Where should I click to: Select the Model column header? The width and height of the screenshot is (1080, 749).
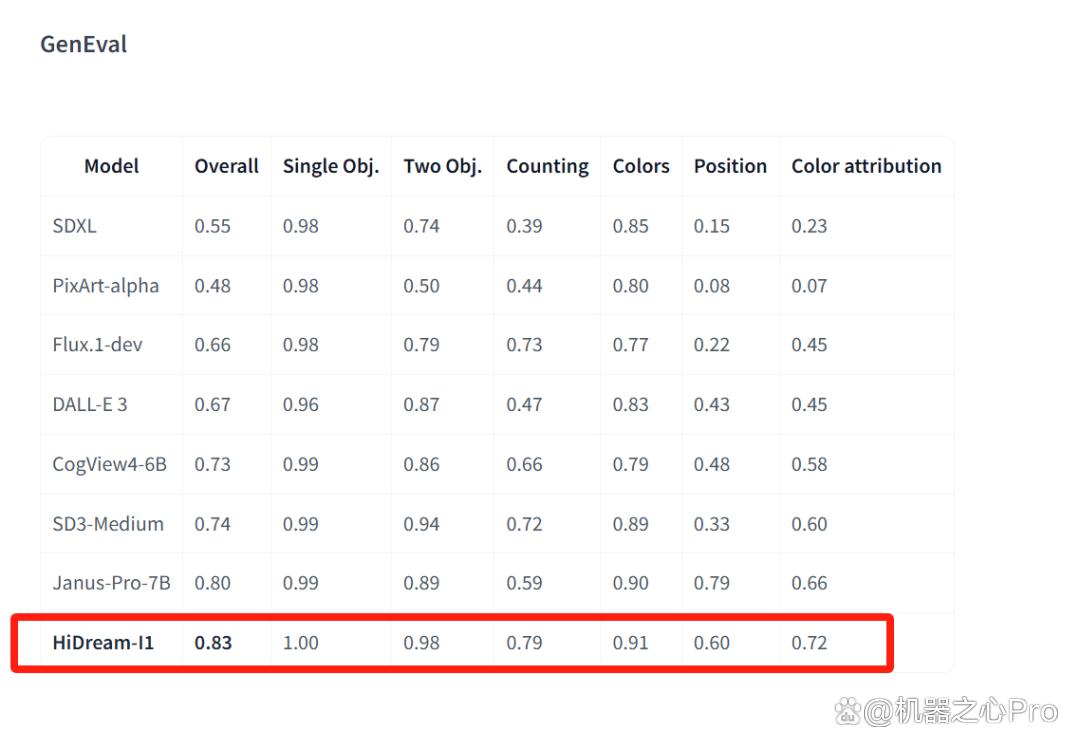pyautogui.click(x=112, y=166)
